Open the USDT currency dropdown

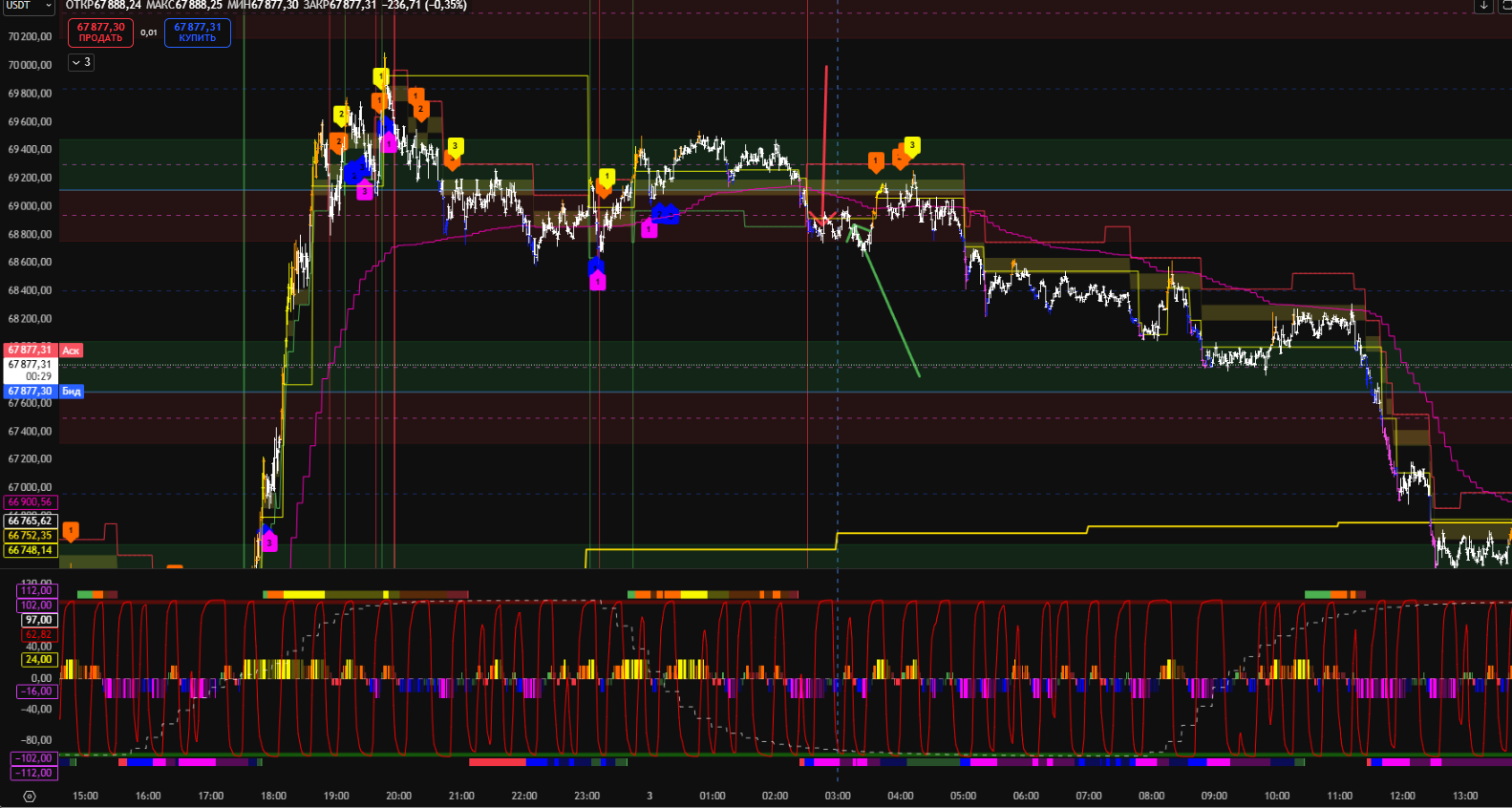click(x=29, y=6)
